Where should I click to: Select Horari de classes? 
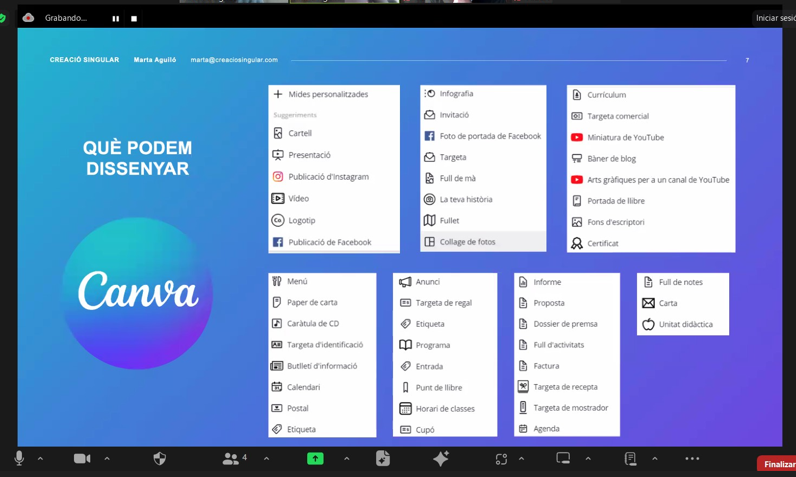click(x=437, y=408)
